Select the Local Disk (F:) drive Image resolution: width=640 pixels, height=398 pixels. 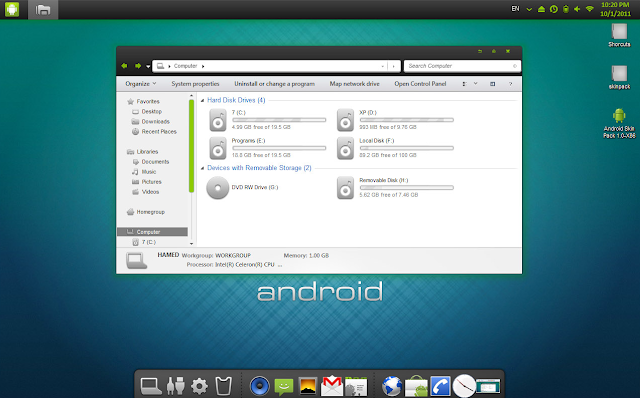395,148
